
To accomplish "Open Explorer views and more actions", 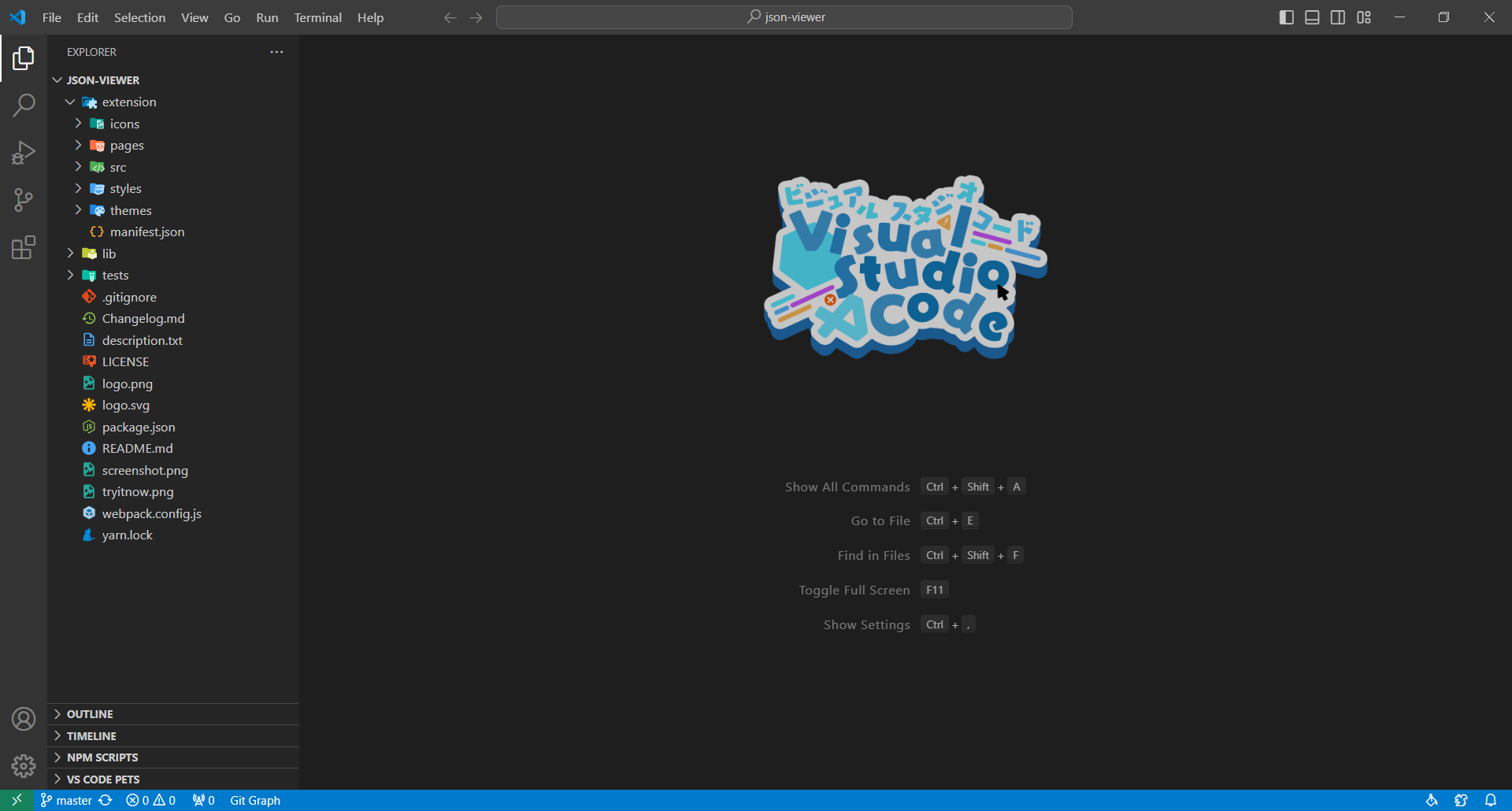I will point(276,52).
